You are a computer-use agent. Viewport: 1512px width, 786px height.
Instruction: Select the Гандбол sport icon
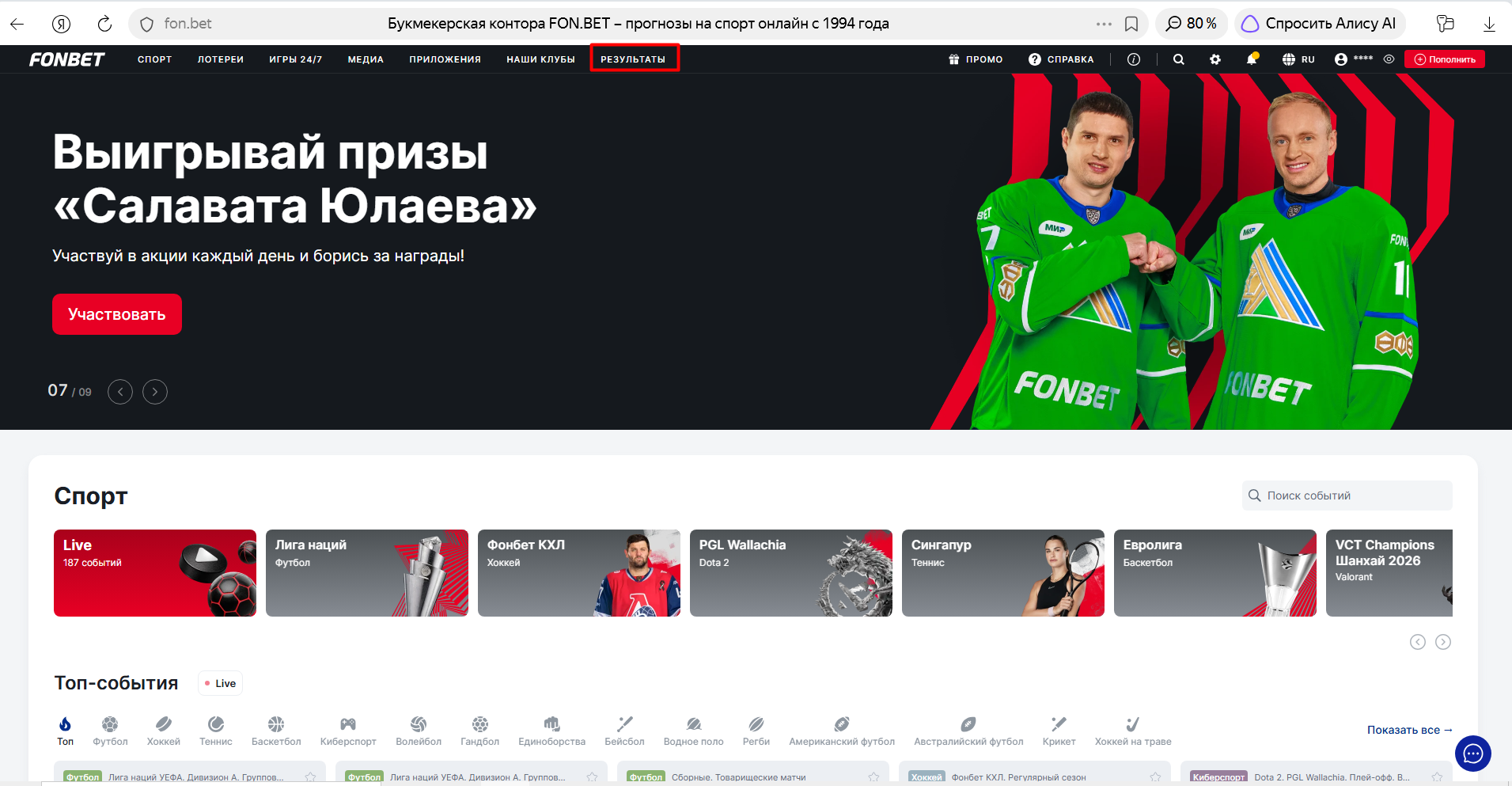(480, 731)
